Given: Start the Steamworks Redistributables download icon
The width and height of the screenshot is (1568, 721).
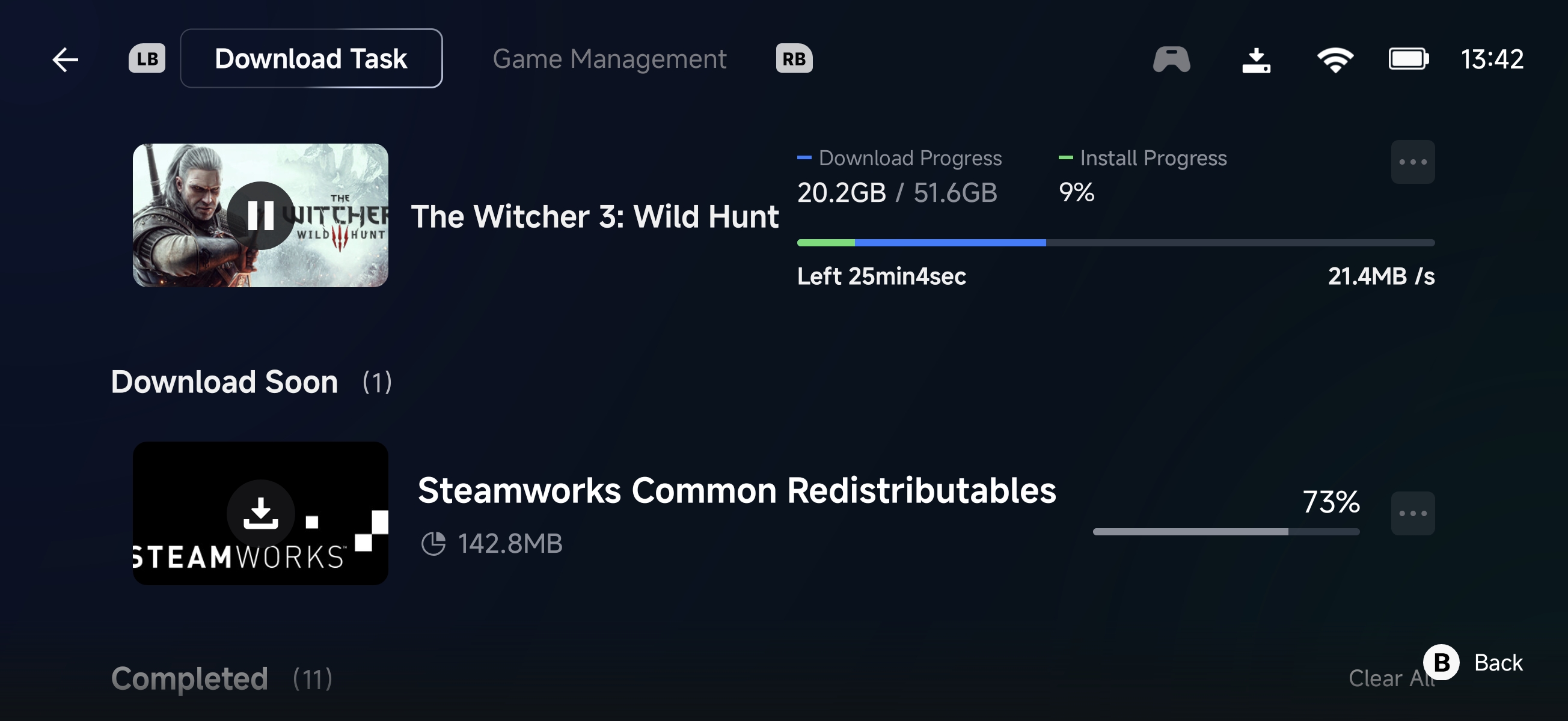Looking at the screenshot, I should coord(260,513).
